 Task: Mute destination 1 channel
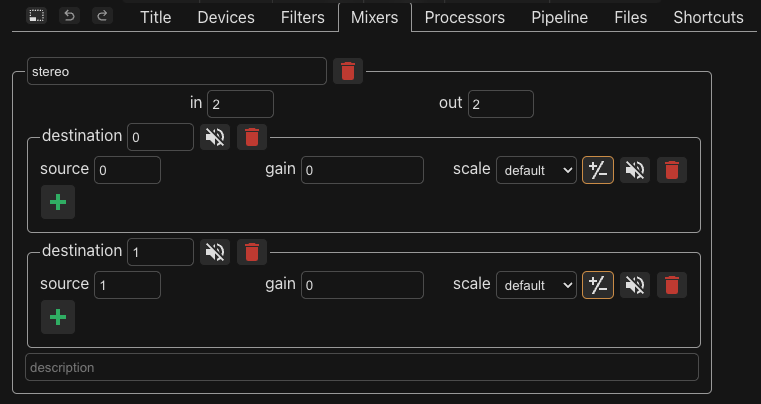(x=215, y=252)
